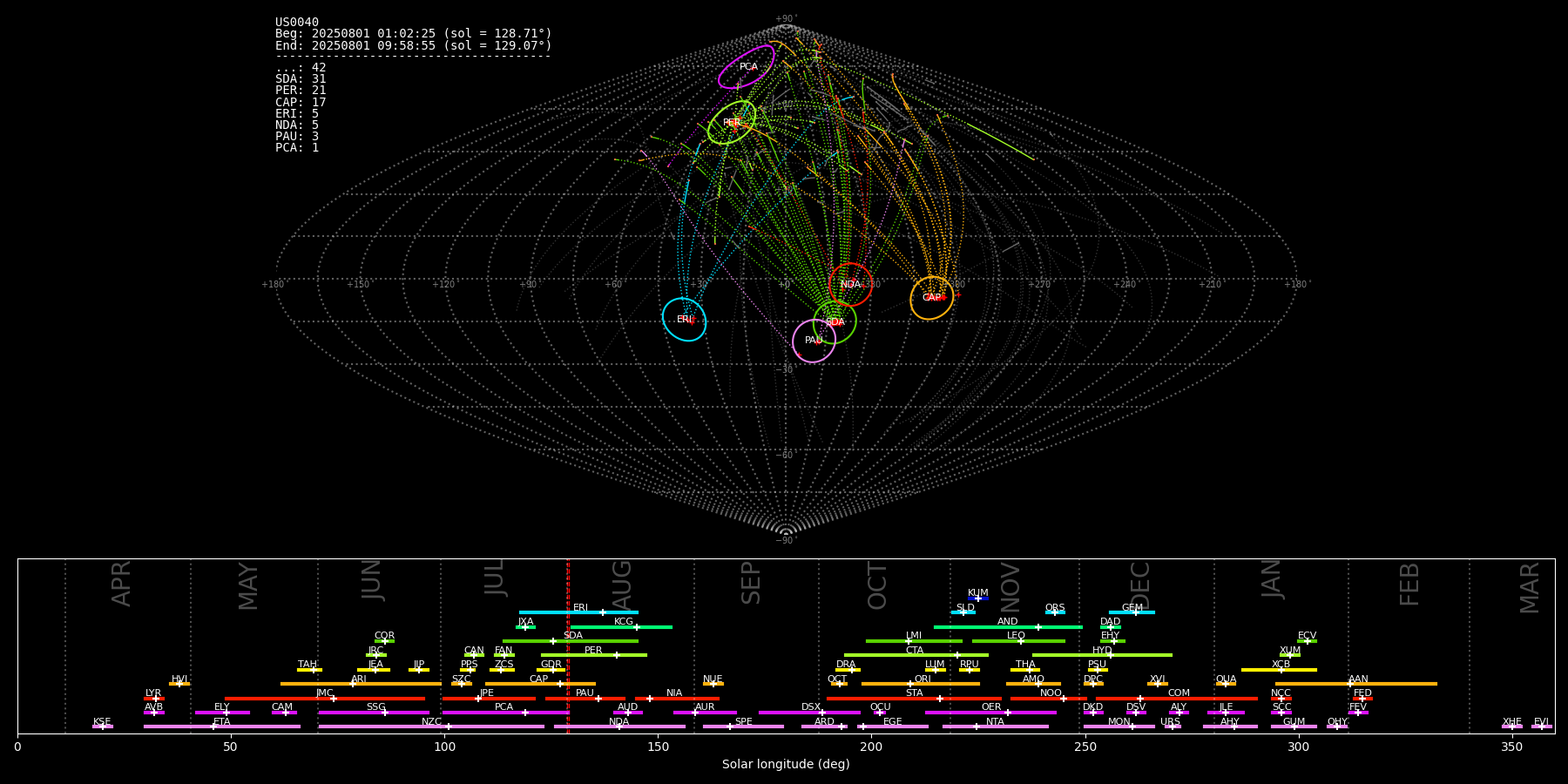The height and width of the screenshot is (784, 1568).
Task: Click the red dashed current solar longitude line
Action: 568,645
